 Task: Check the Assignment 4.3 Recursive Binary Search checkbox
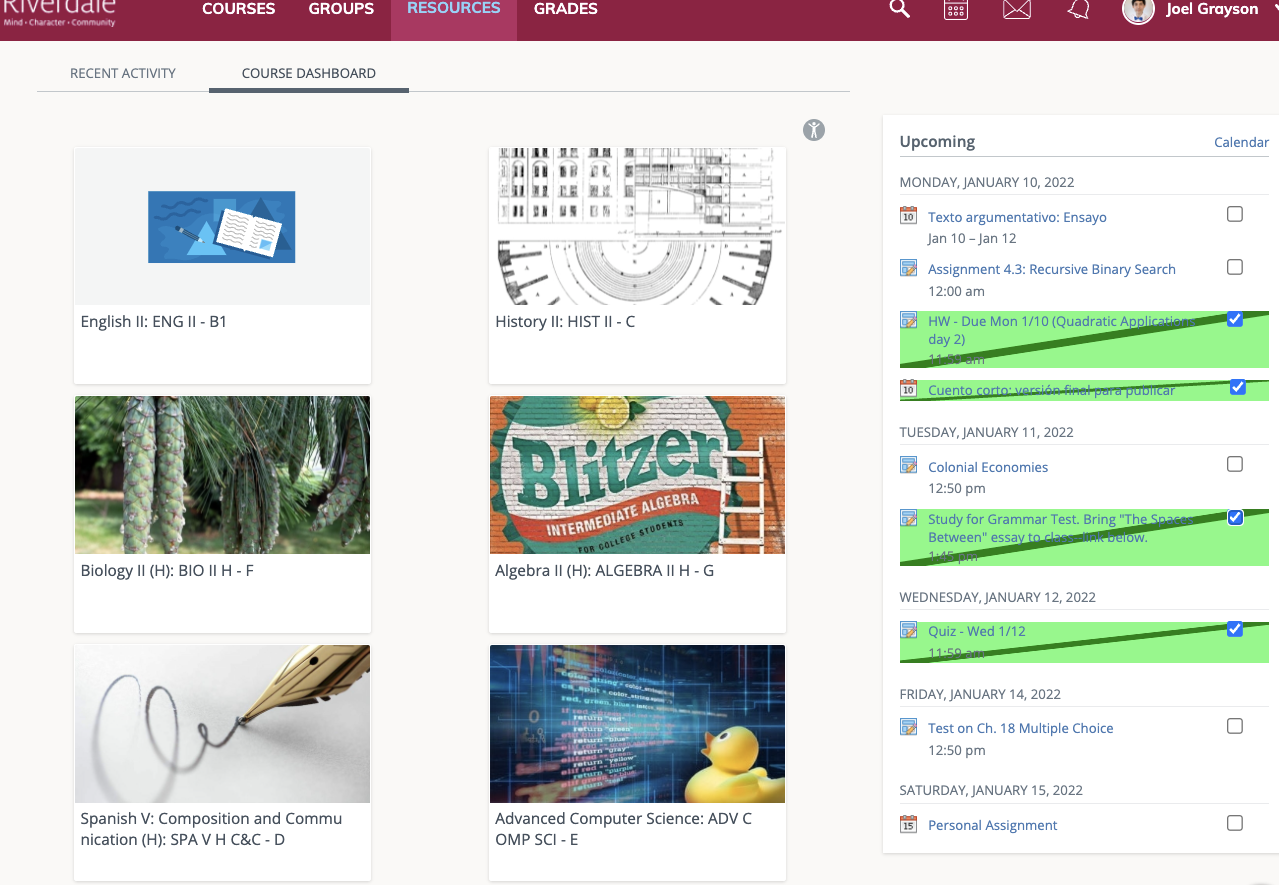click(1235, 267)
